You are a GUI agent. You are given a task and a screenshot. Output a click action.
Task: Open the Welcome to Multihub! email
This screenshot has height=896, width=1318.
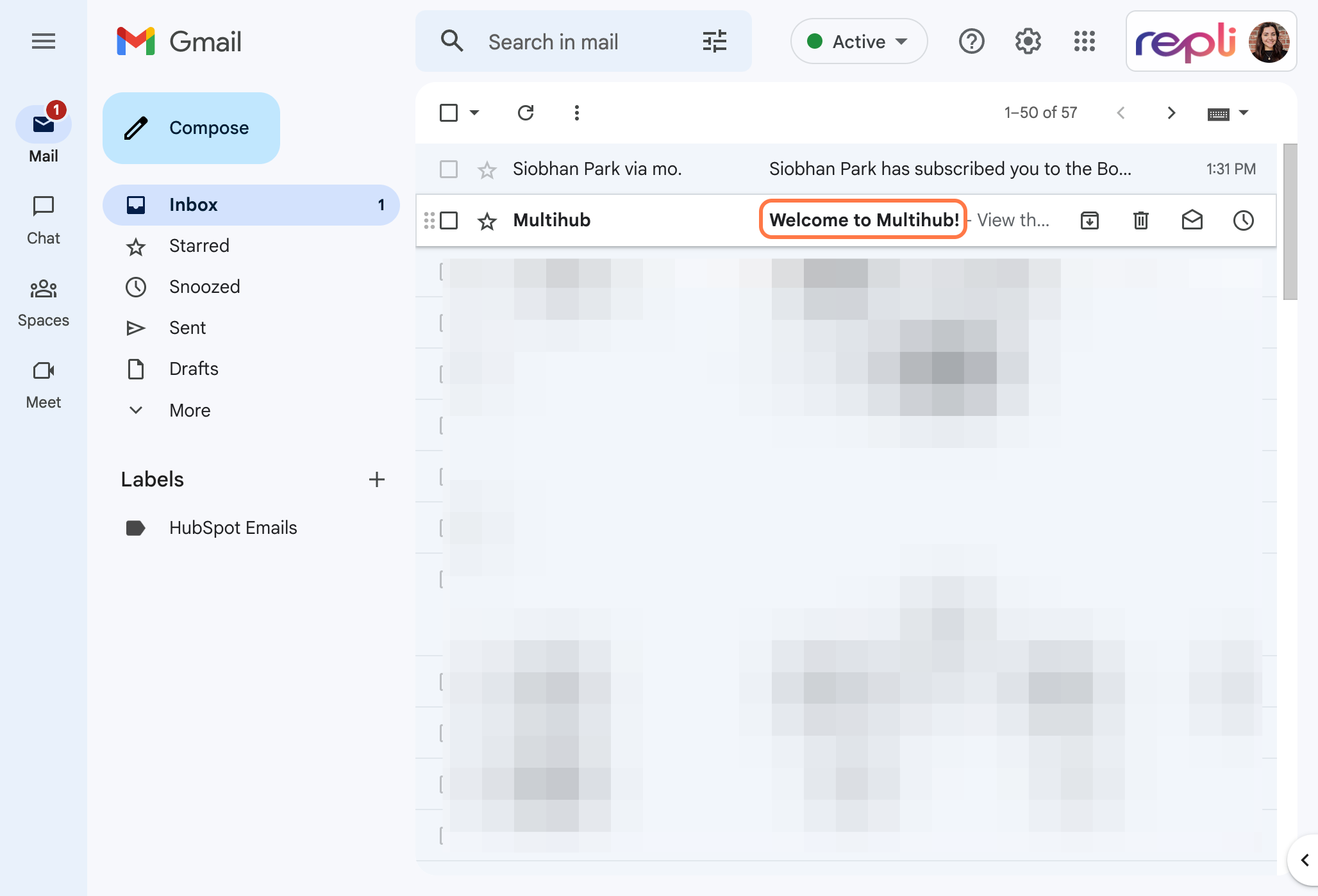pyautogui.click(x=863, y=220)
